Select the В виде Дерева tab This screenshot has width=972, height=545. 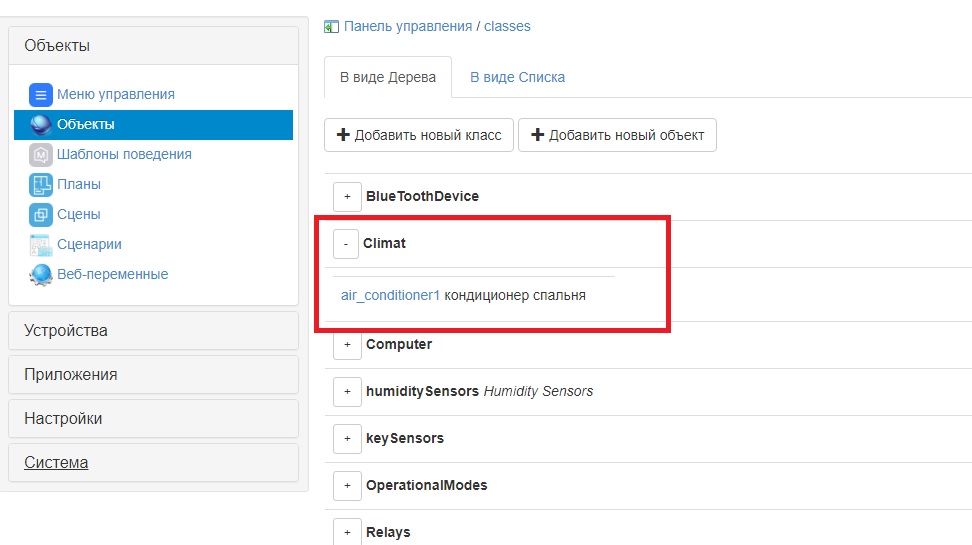388,77
